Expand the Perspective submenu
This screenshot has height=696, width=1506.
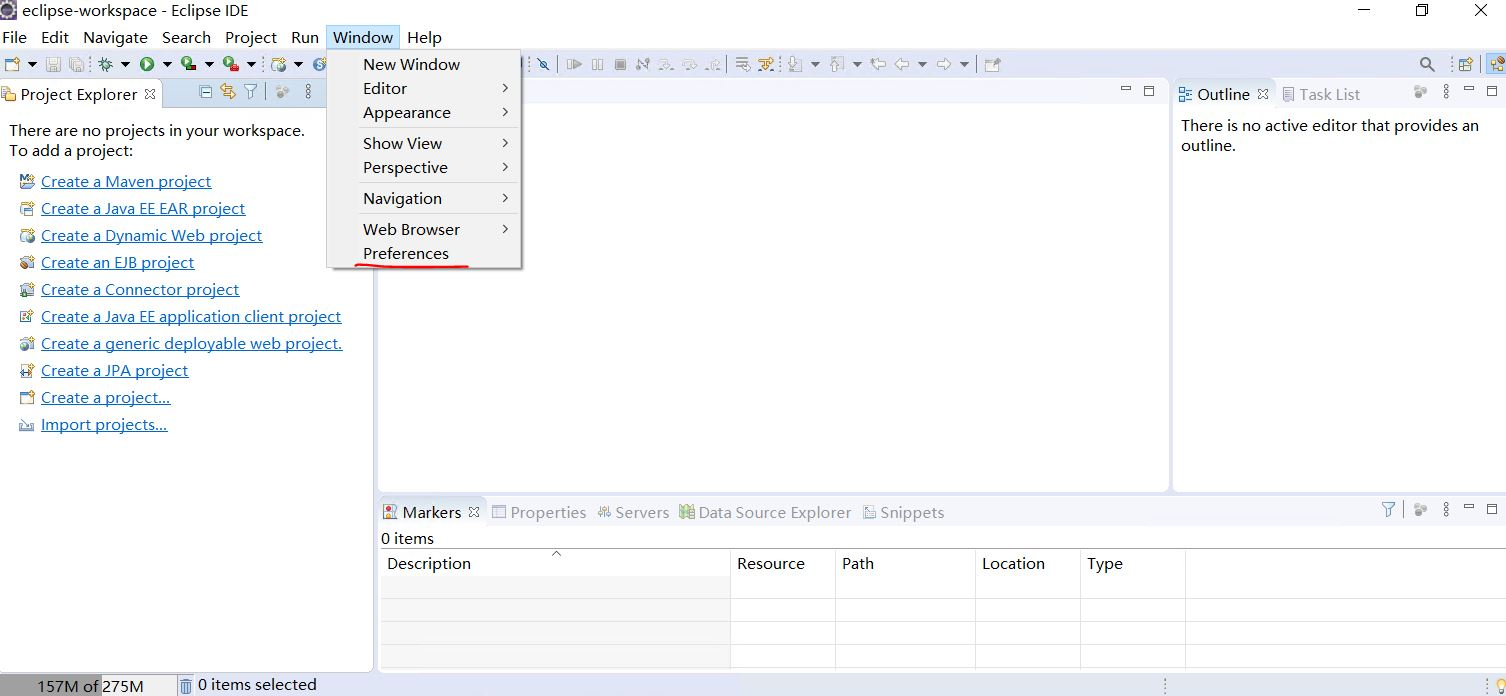tap(424, 168)
